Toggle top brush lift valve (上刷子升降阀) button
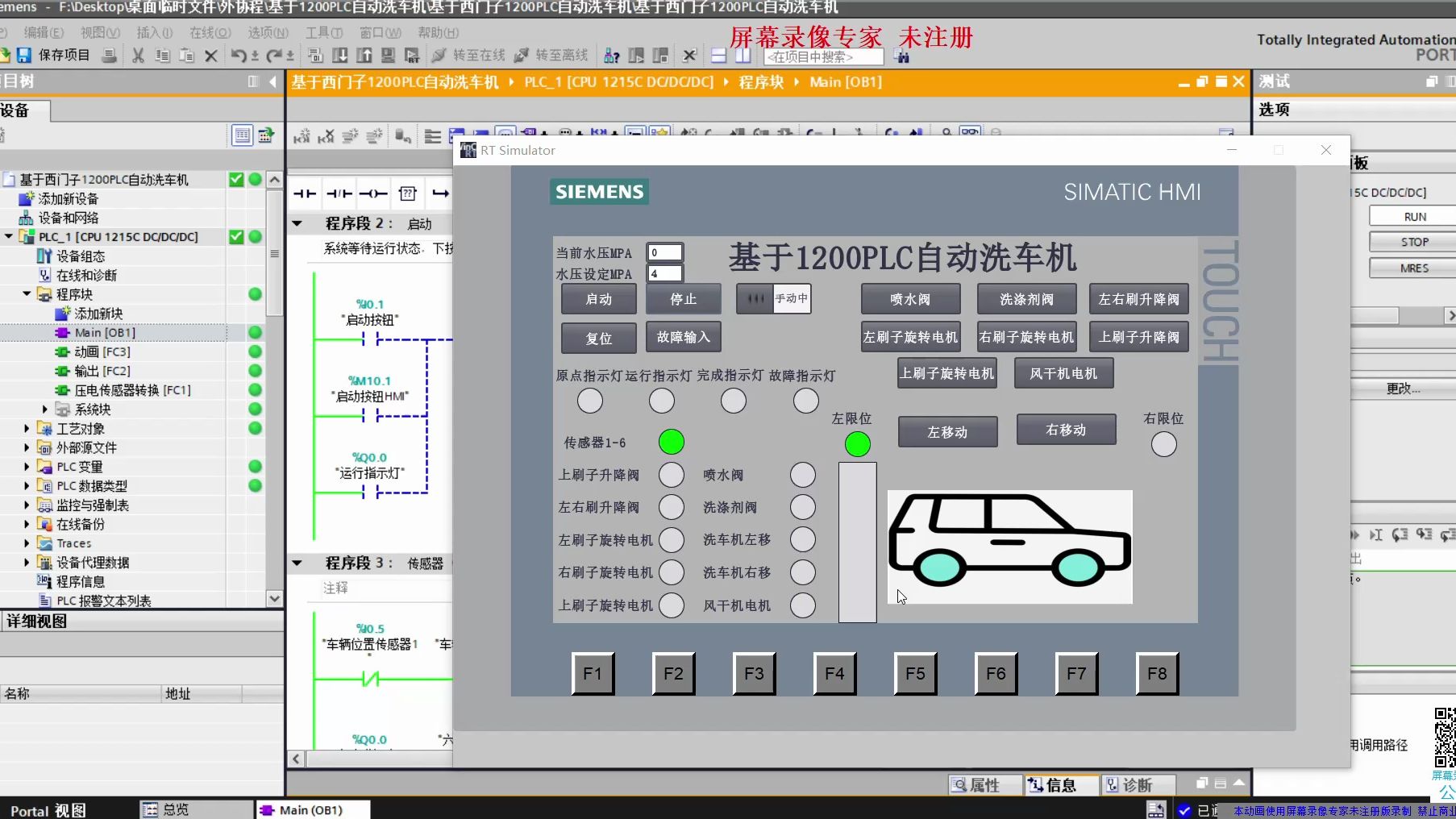Image resolution: width=1456 pixels, height=819 pixels. click(x=1138, y=337)
